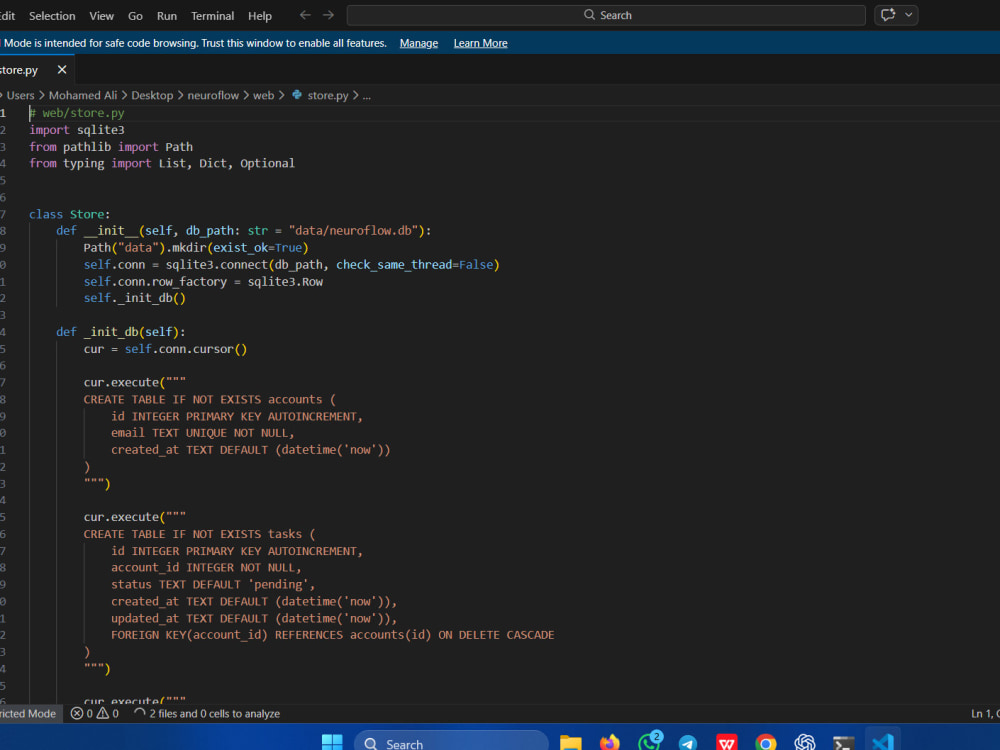The height and width of the screenshot is (750, 1000).
Task: Open the warnings indicator in status bar
Action: tap(107, 714)
